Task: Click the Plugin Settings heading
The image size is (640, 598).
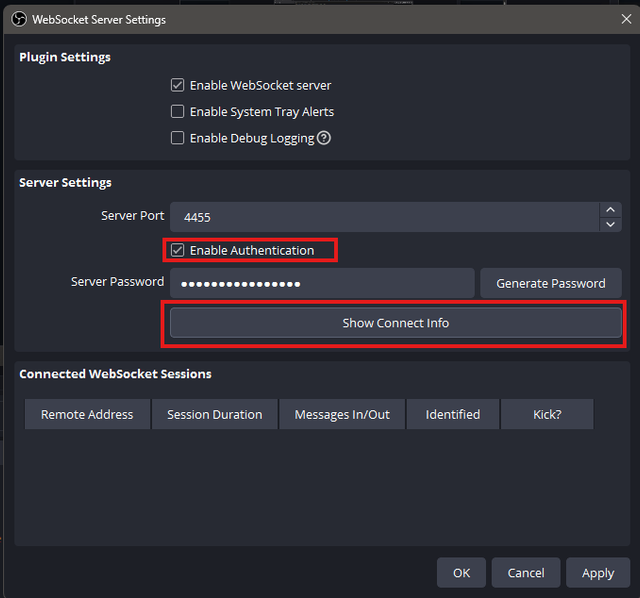Action: click(65, 57)
